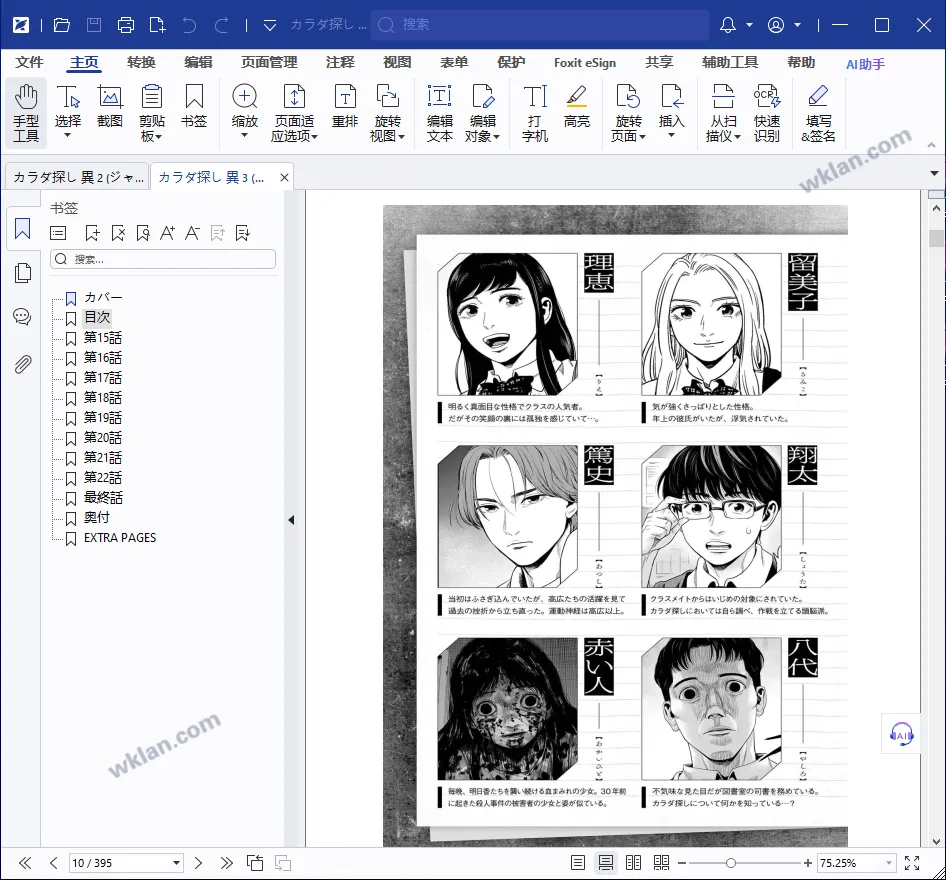Viewport: 946px width, 880px height.
Task: Go to the first page
Action: (x=25, y=863)
